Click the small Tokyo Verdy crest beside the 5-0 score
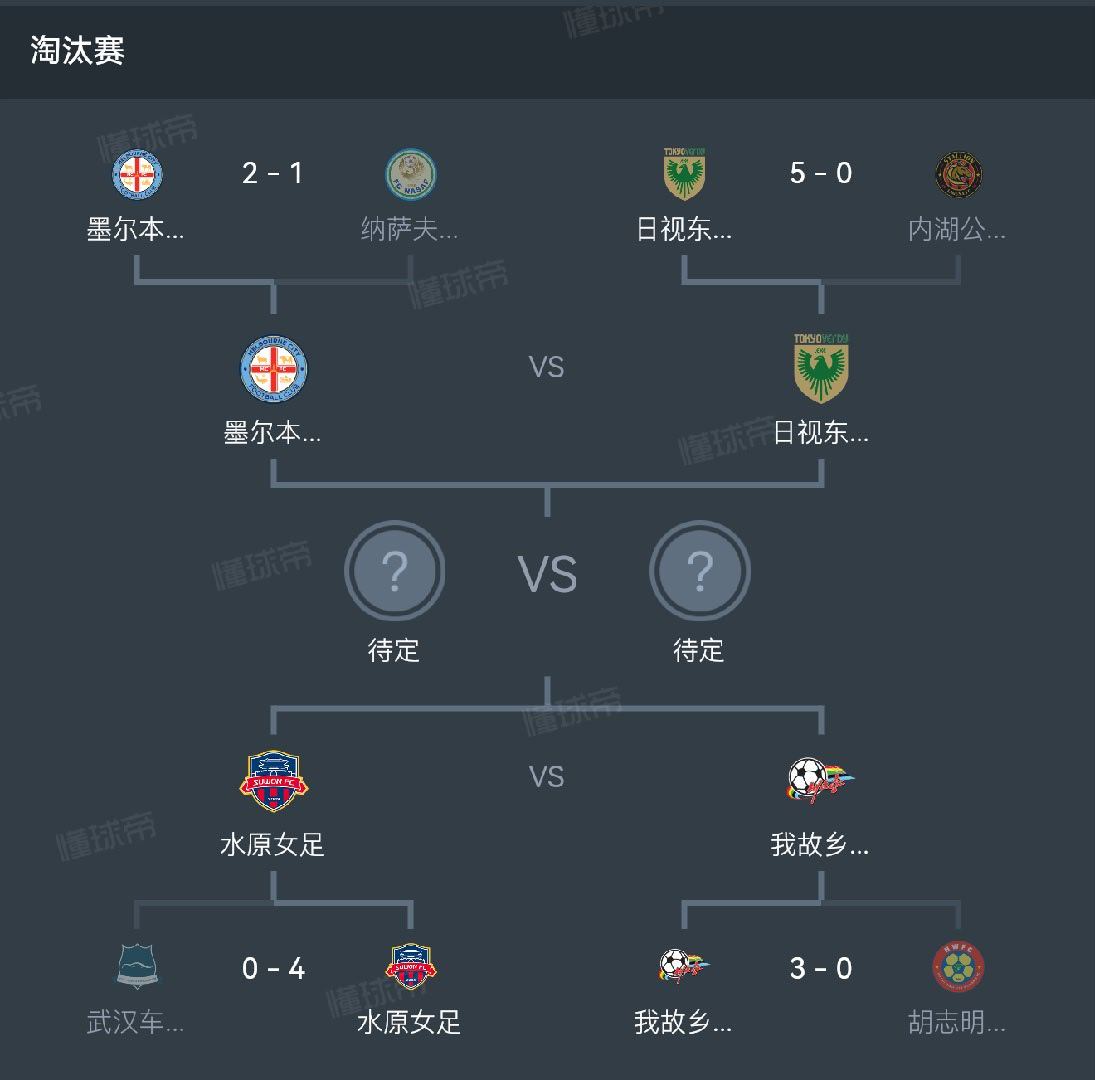The image size is (1095, 1080). click(685, 175)
